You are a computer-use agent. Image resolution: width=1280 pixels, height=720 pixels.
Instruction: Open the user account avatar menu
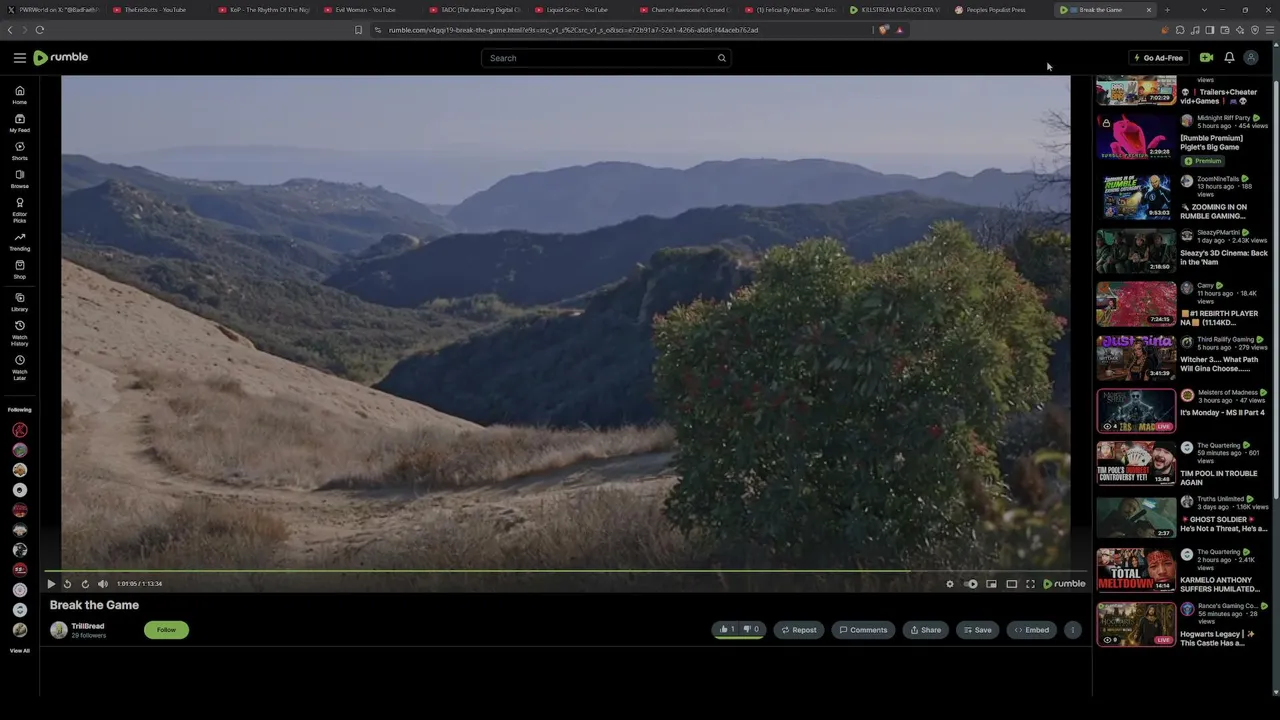(x=1250, y=58)
